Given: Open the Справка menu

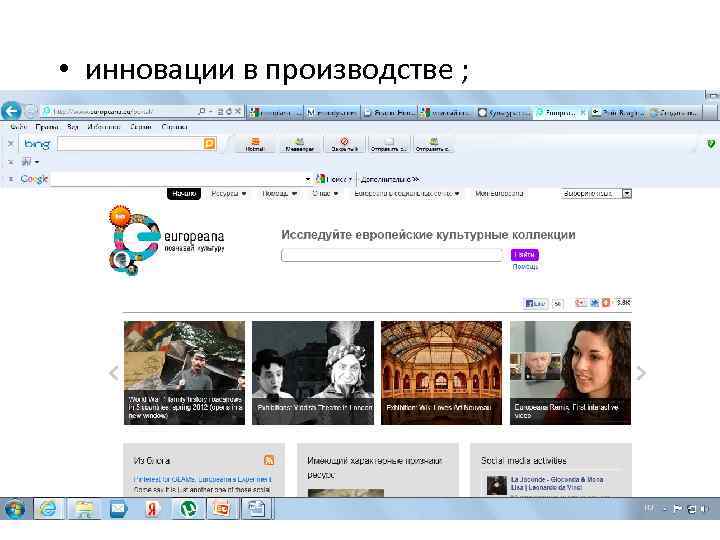Looking at the screenshot, I should 174,127.
